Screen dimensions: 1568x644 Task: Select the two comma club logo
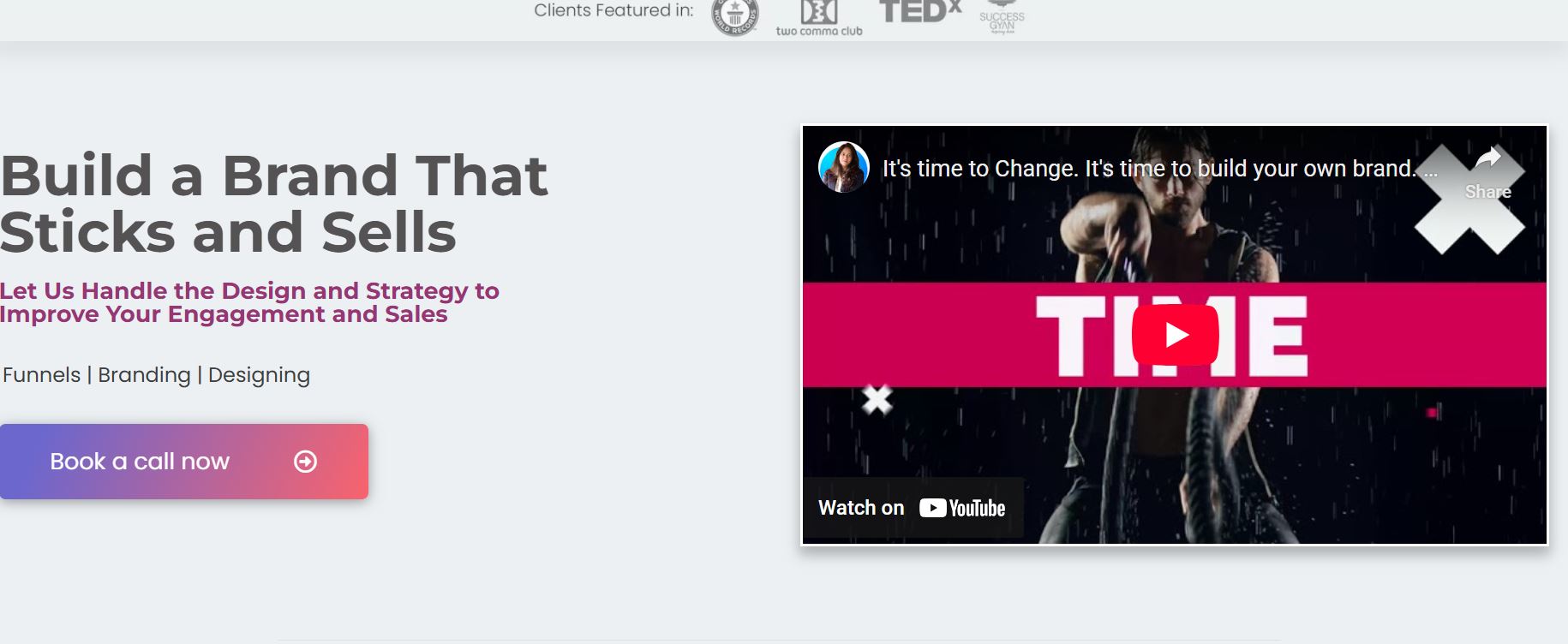pos(819,18)
